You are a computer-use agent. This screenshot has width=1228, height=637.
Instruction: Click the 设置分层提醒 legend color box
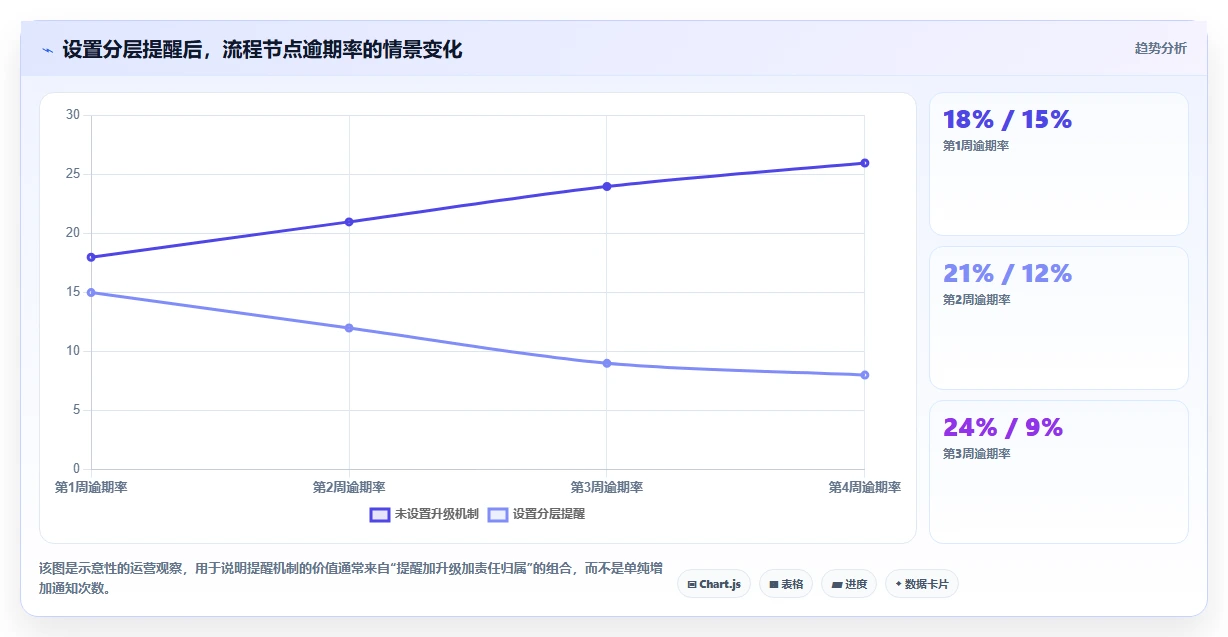[498, 514]
